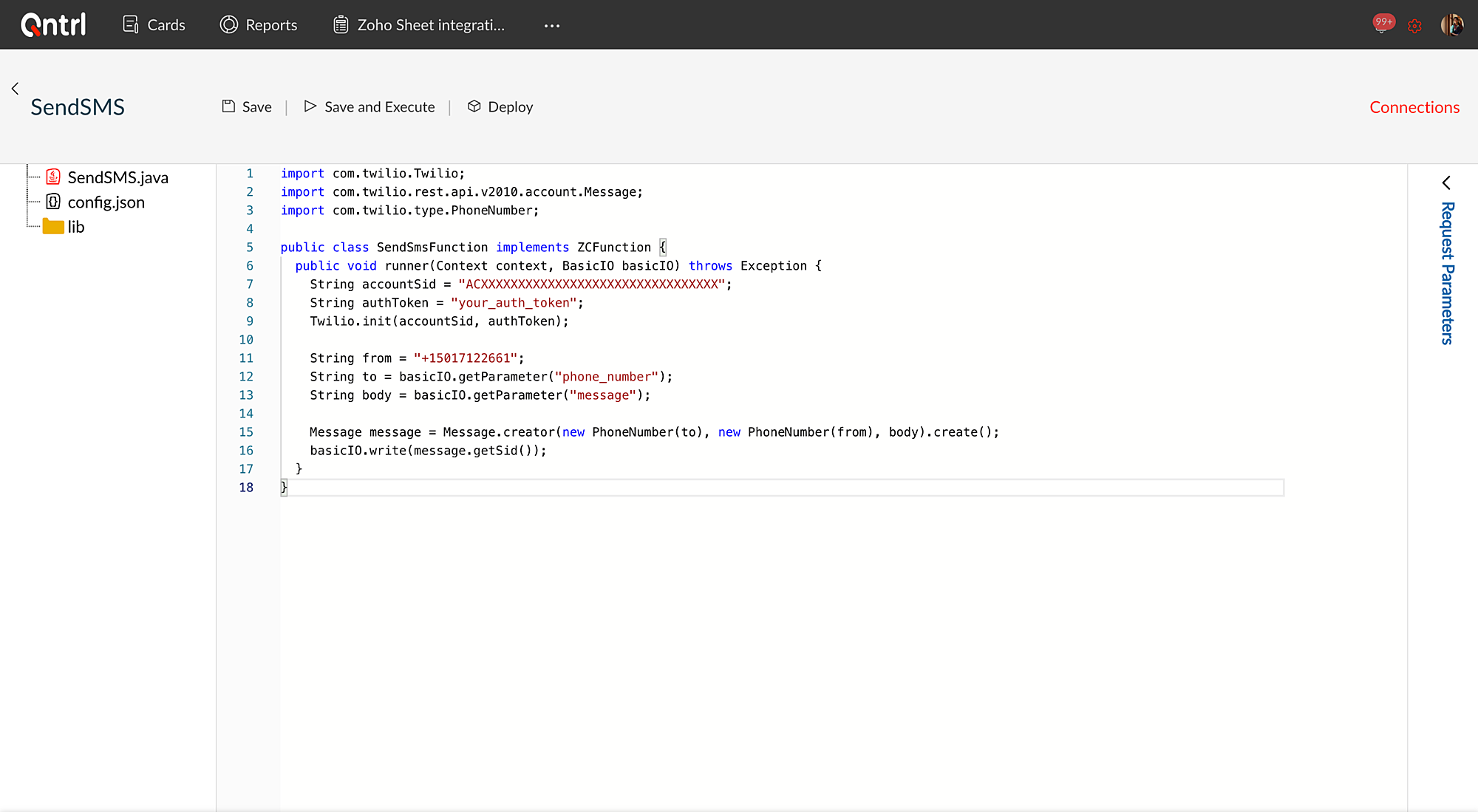This screenshot has height=812, width=1478.
Task: Click the "phone_number" parameter string
Action: pos(606,377)
